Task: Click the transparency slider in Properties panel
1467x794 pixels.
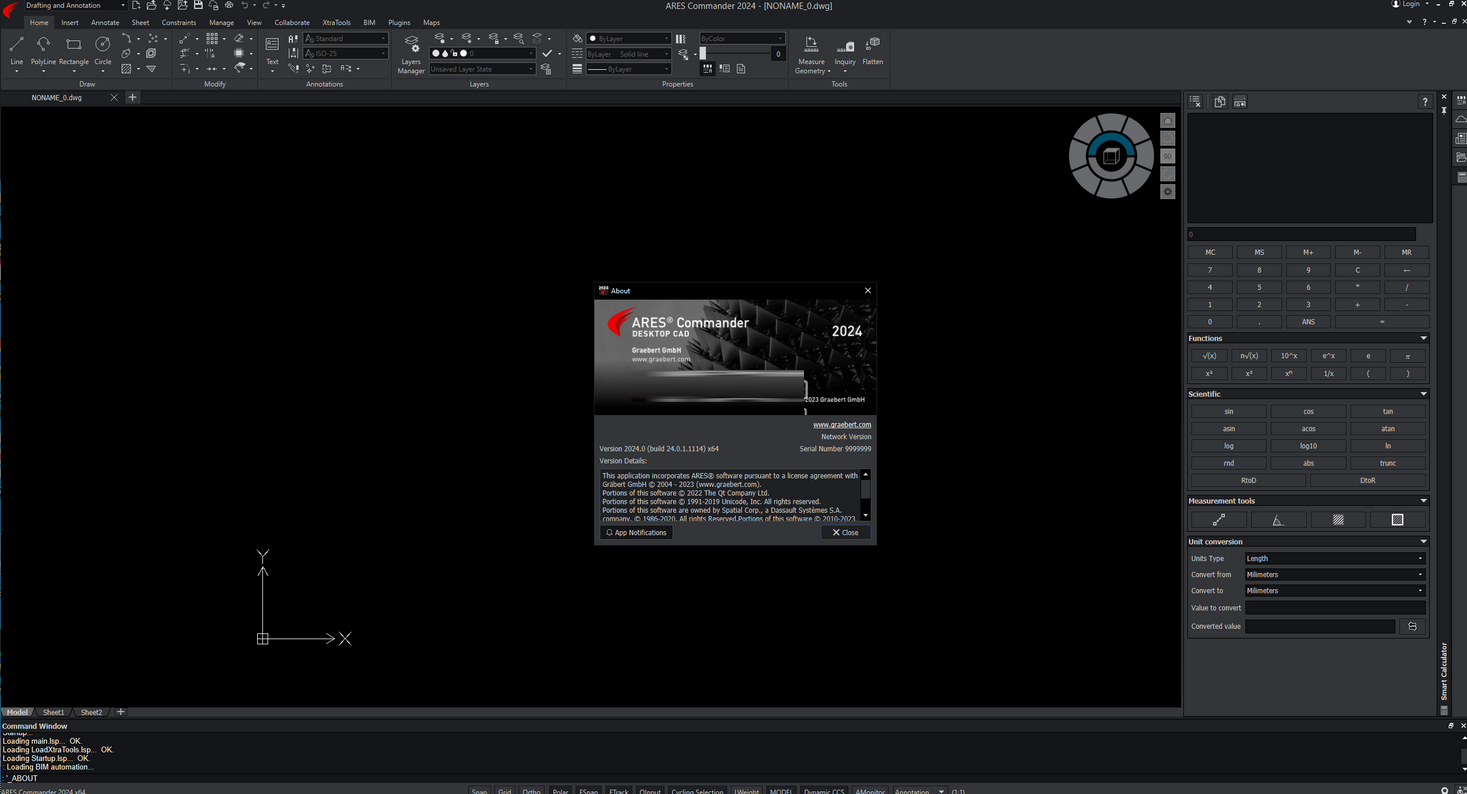Action: click(x=735, y=54)
